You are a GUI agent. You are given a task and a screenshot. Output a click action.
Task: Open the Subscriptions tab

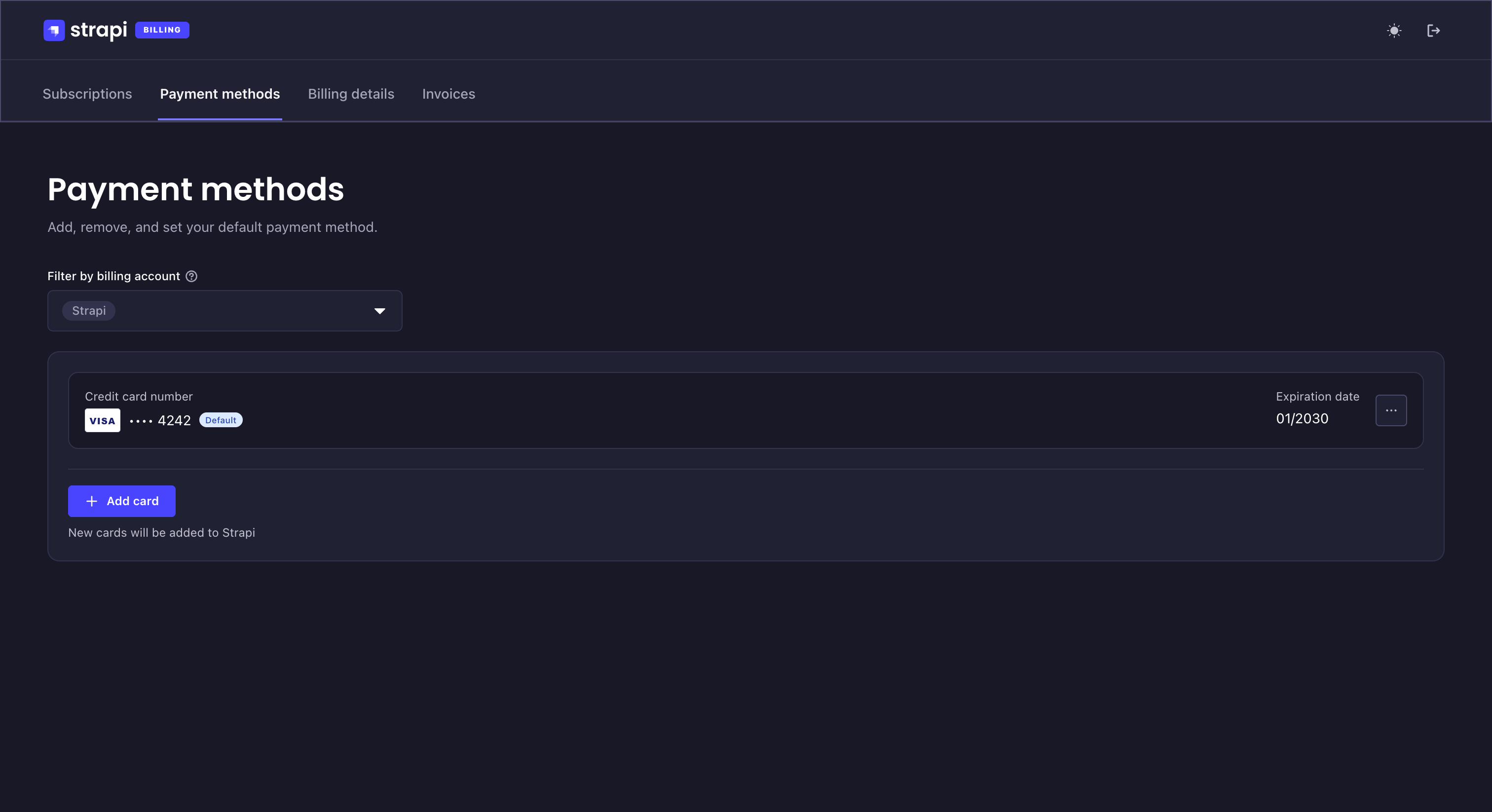click(x=87, y=94)
